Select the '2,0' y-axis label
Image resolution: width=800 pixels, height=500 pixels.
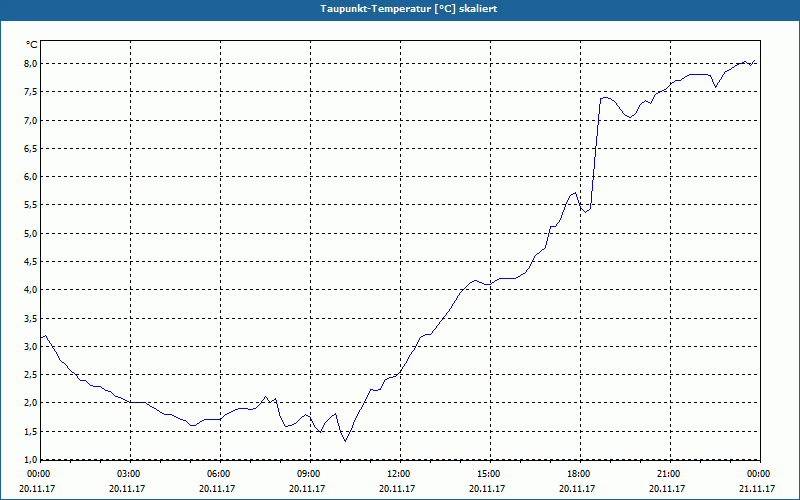[31, 403]
